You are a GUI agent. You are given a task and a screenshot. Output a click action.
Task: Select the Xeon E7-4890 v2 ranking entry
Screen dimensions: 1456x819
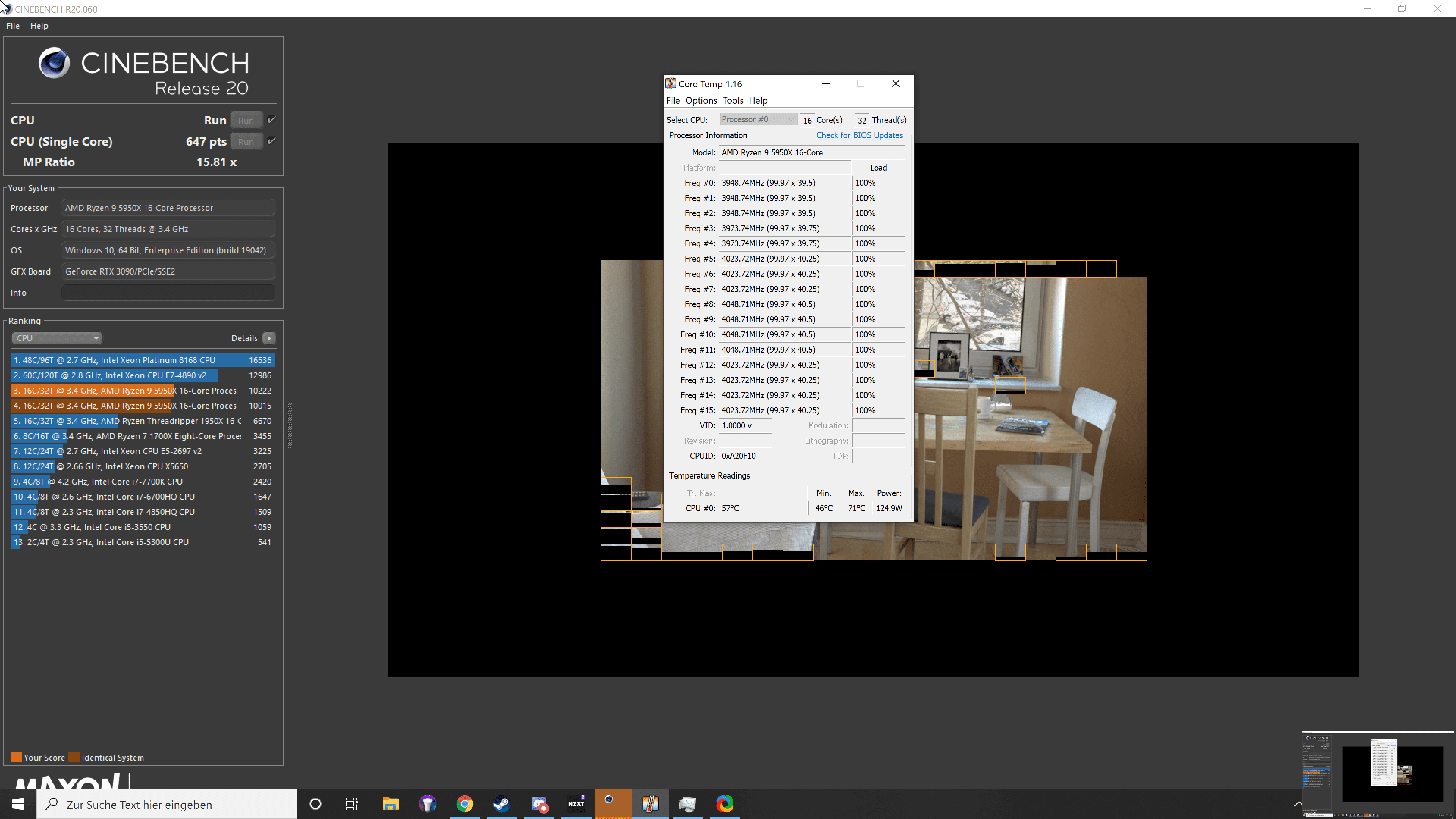point(143,375)
